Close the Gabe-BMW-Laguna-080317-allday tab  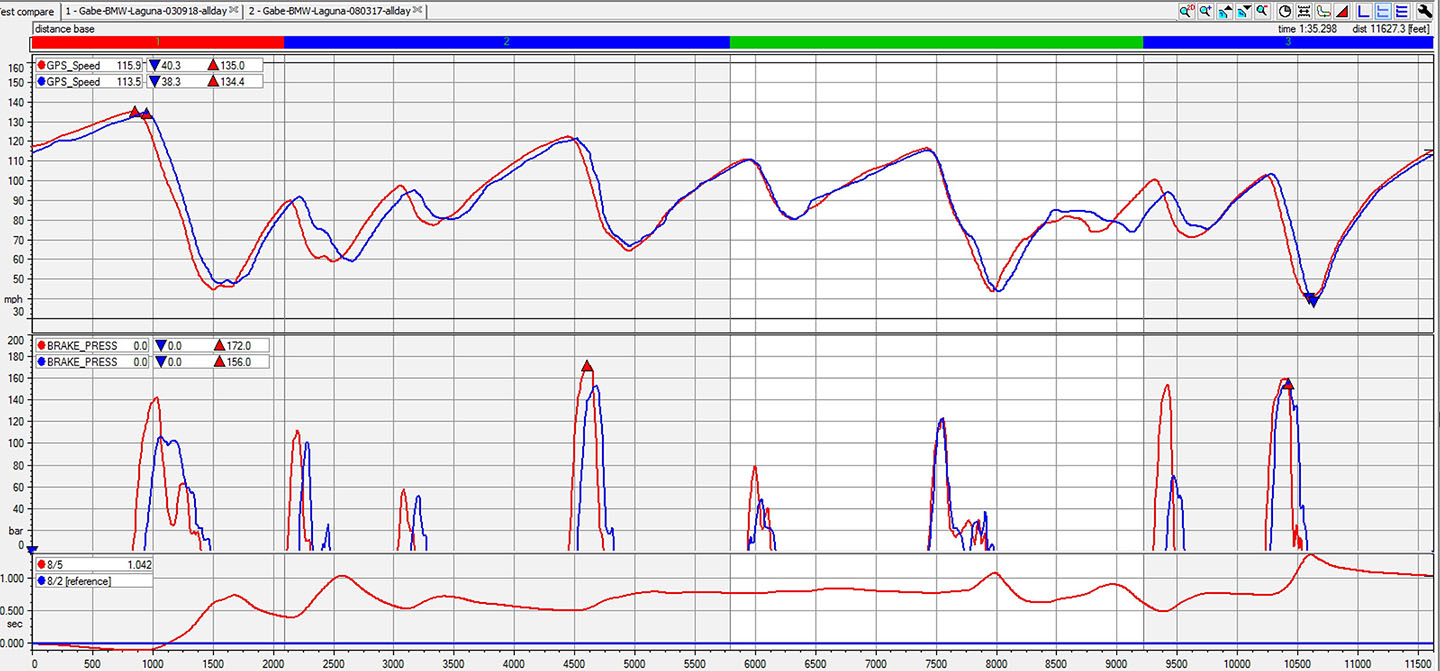click(419, 10)
